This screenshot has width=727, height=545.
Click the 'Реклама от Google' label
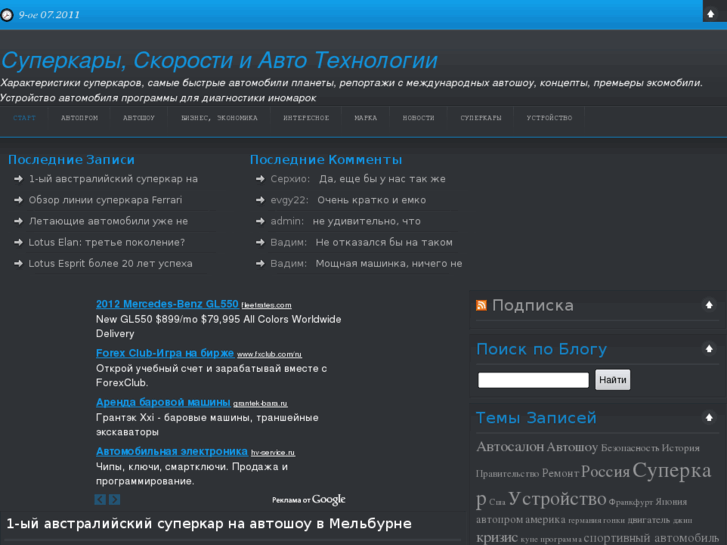tap(309, 500)
